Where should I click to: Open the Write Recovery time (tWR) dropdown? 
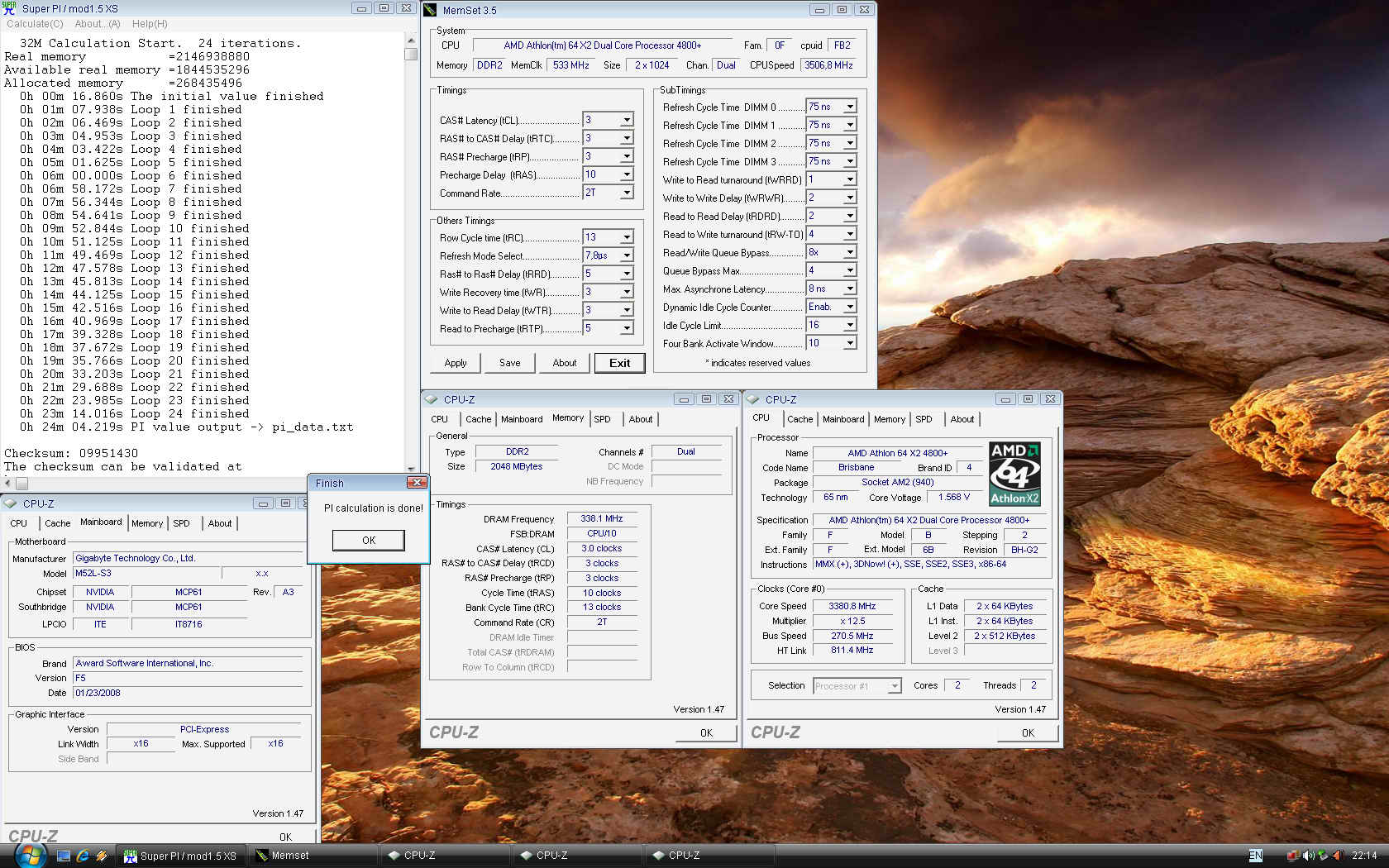pos(627,292)
